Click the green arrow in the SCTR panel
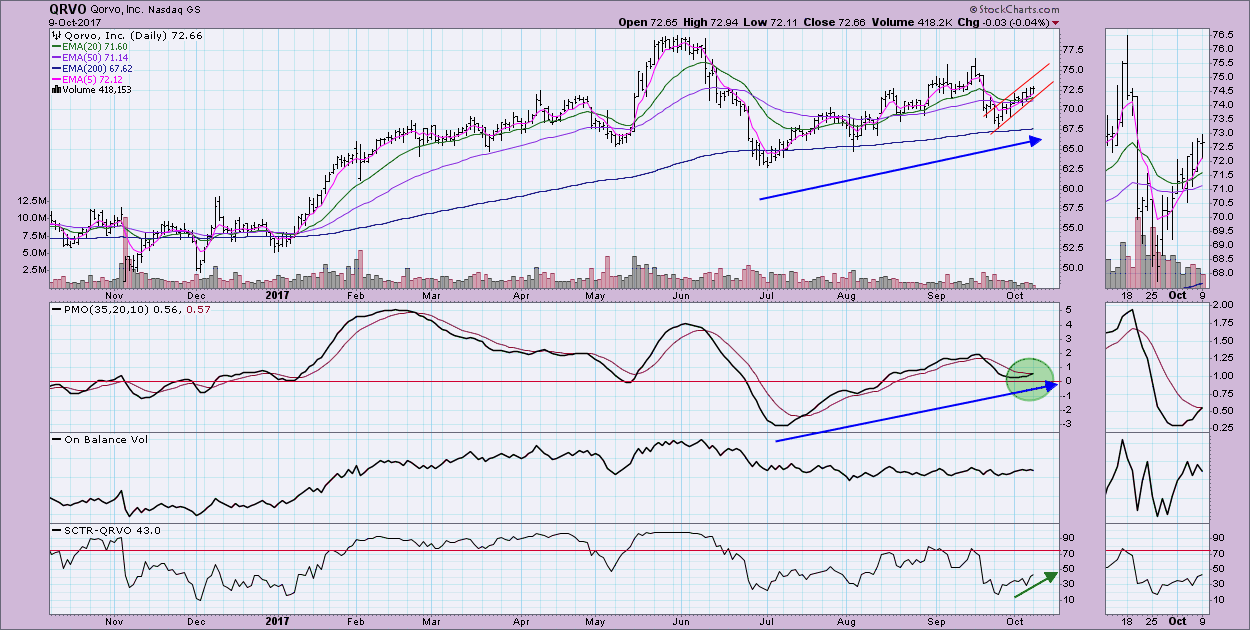The height and width of the screenshot is (630, 1250). (x=1036, y=584)
